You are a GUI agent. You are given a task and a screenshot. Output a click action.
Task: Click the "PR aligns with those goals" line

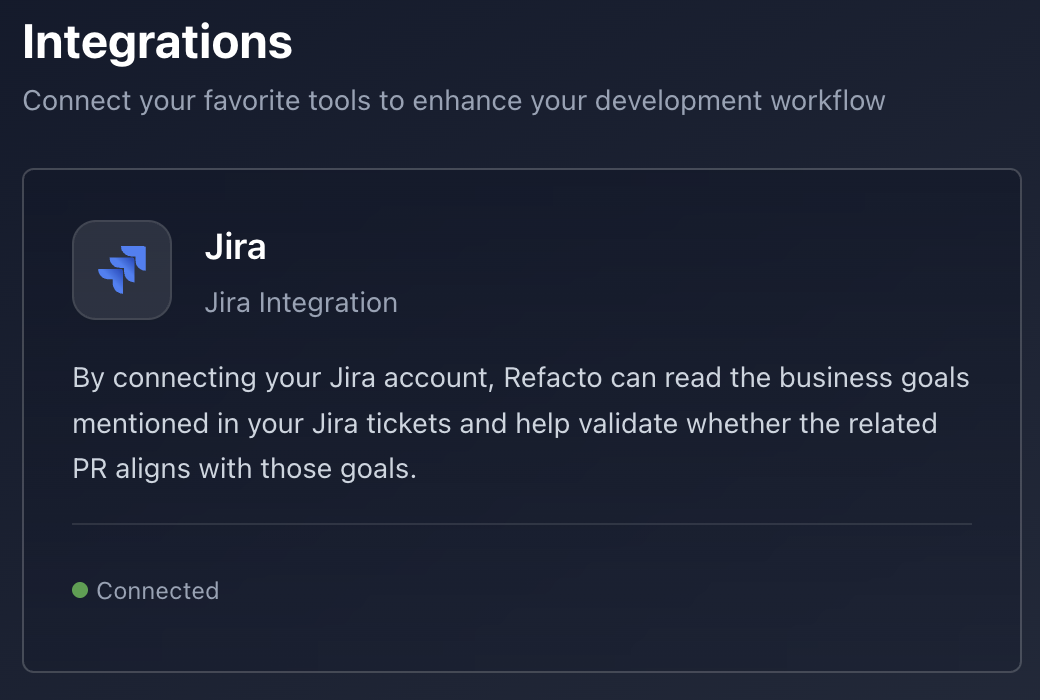point(244,468)
